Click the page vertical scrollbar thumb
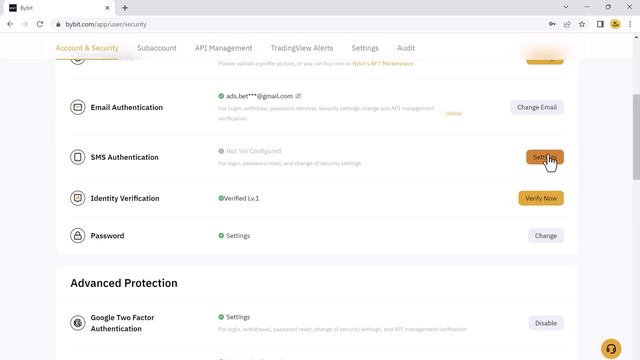Viewport: 640px width, 360px height. 636,137
